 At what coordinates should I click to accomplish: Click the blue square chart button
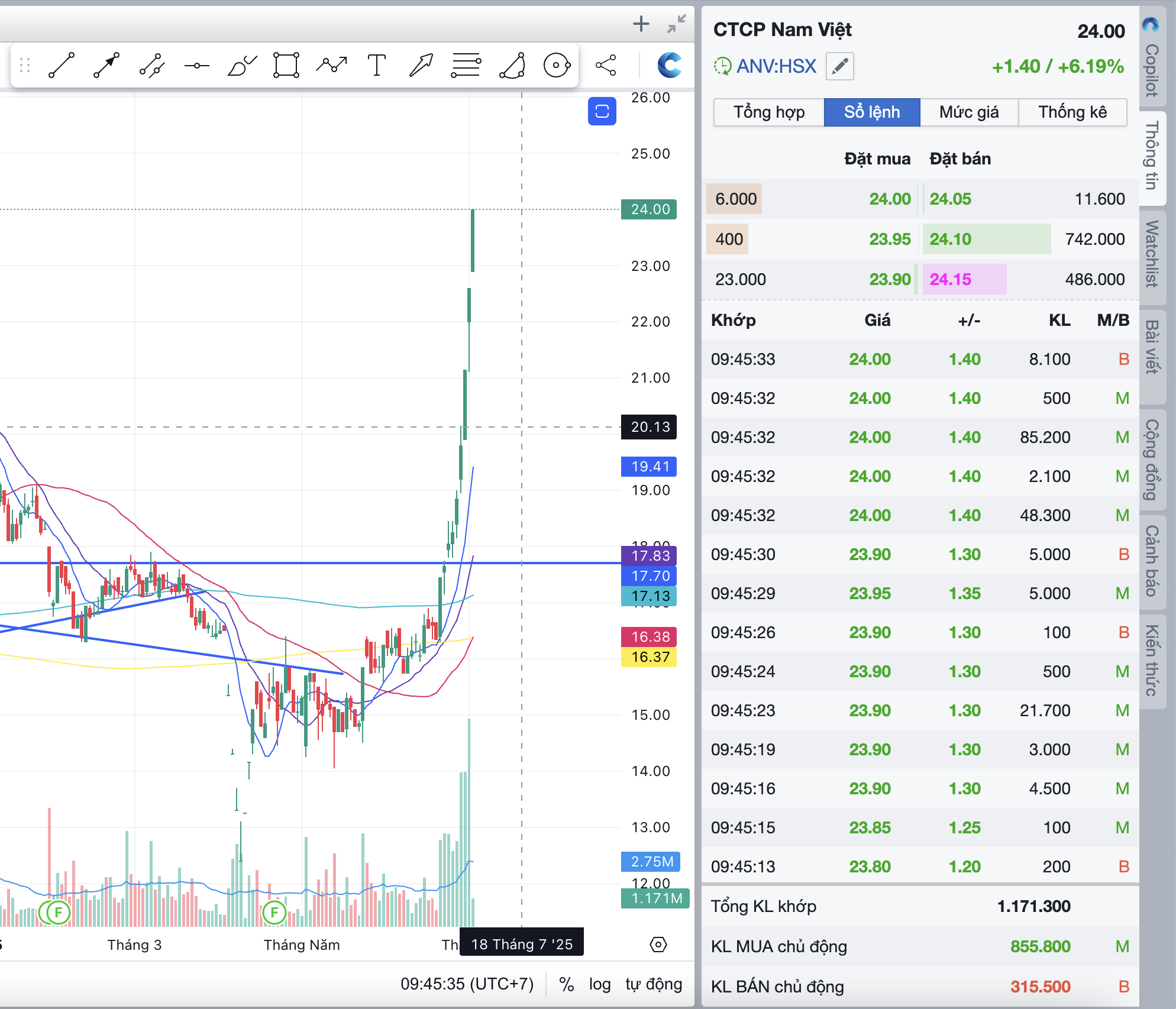pyautogui.click(x=602, y=111)
